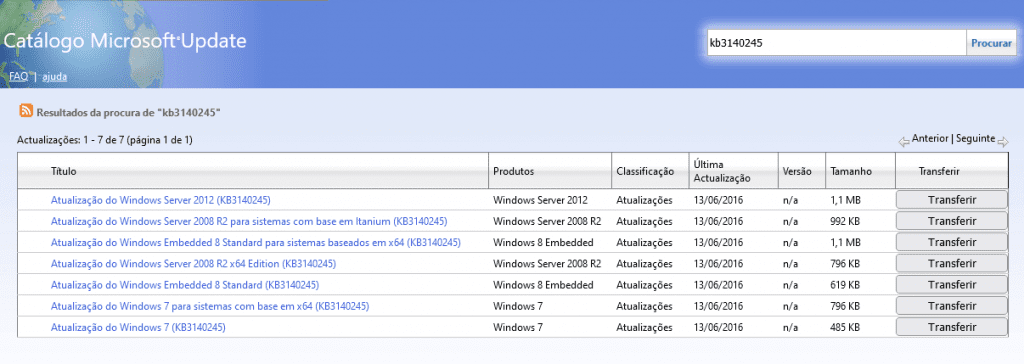Open Windows Embedded 8 Standard x64 update link
This screenshot has width=1024, height=364.
(256, 242)
